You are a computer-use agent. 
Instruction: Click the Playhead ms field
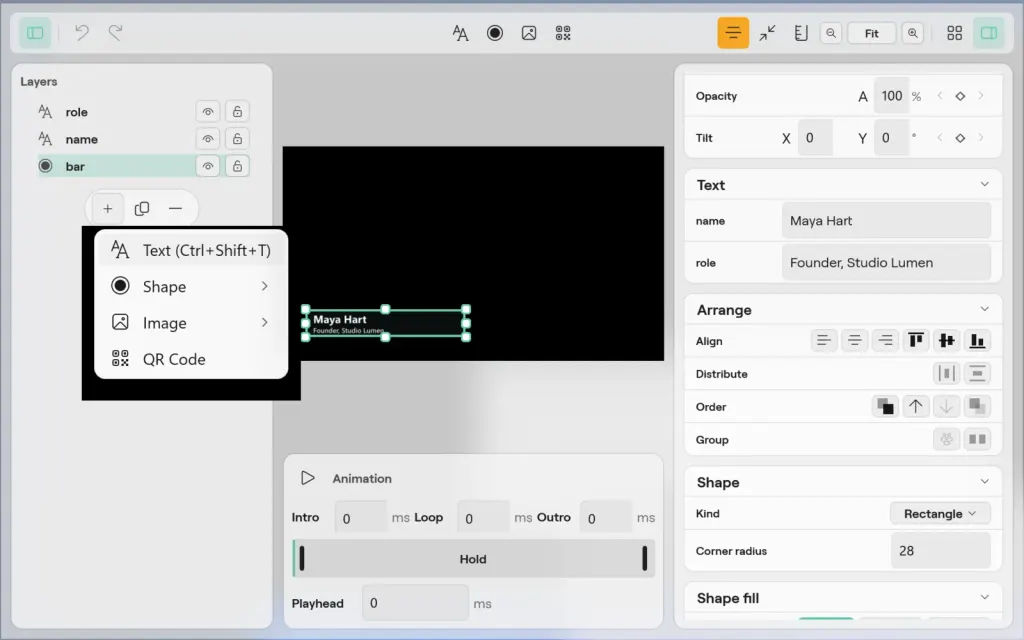(415, 603)
